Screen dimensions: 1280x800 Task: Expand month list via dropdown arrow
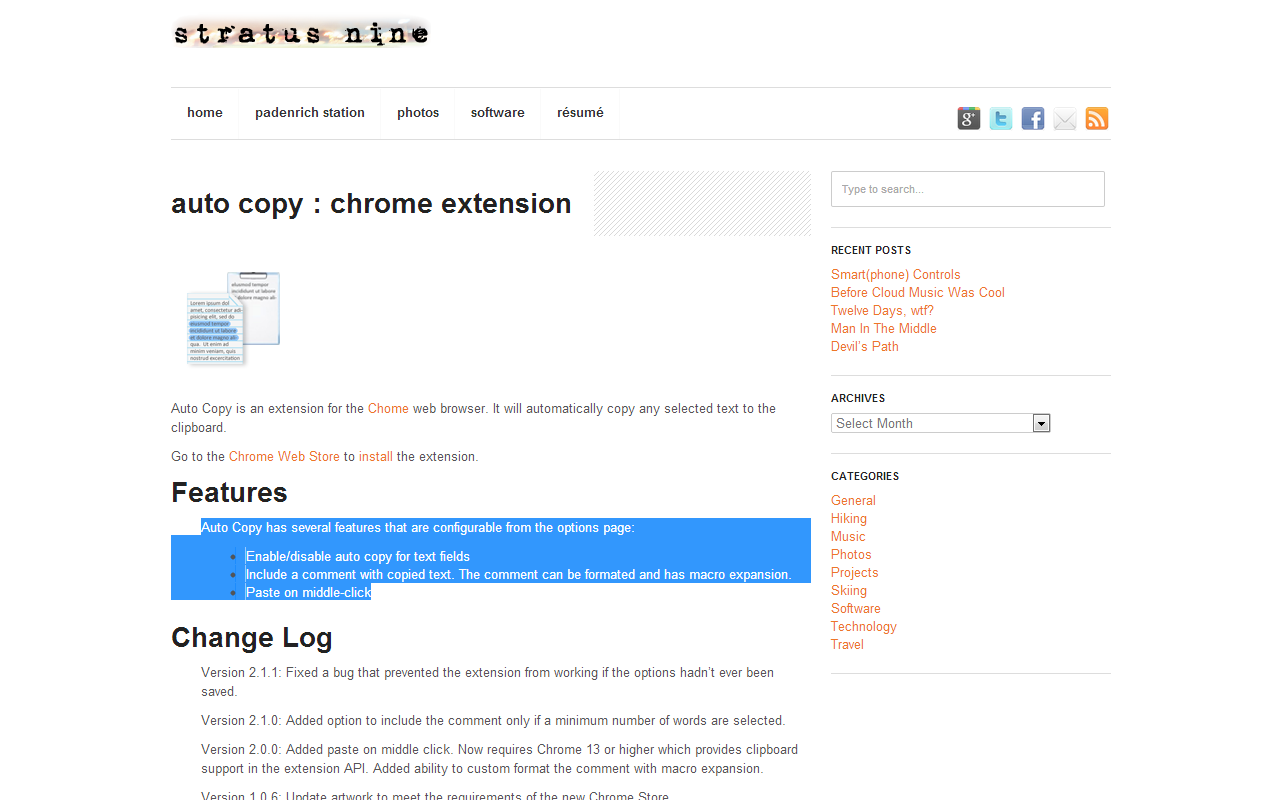[1041, 422]
